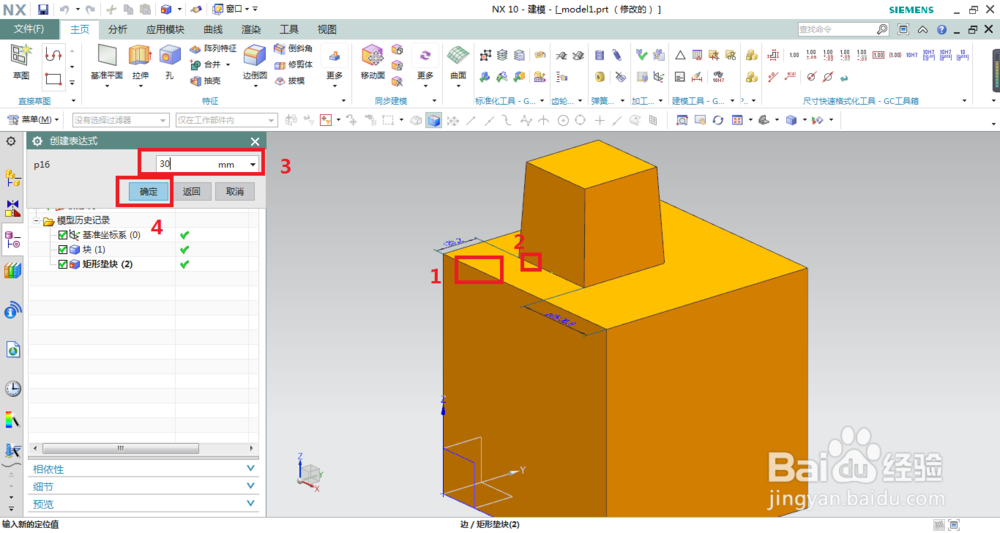Toggle checkbox for 块 (1)
Image resolution: width=1000 pixels, height=533 pixels.
(62, 249)
